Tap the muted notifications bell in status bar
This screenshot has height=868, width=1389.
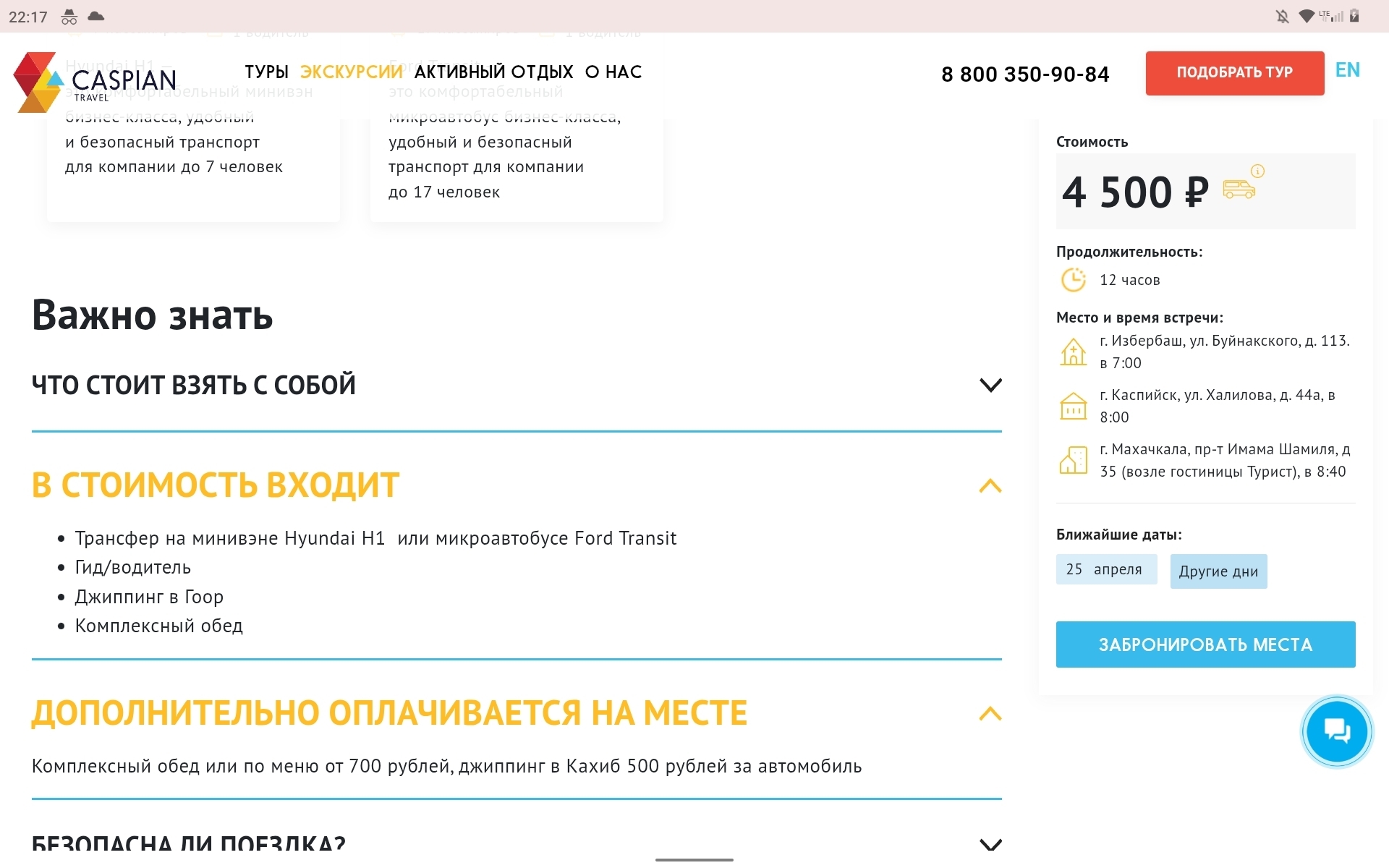1283,16
